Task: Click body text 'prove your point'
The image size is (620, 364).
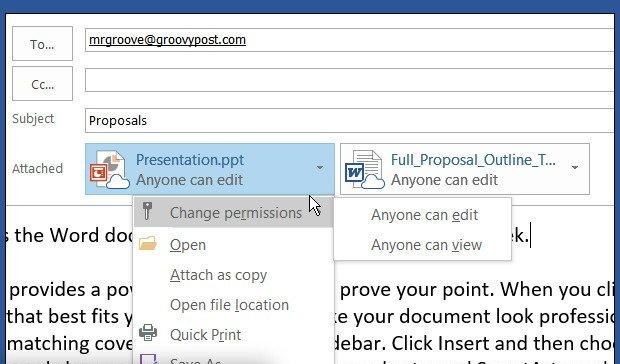Action: (x=417, y=290)
